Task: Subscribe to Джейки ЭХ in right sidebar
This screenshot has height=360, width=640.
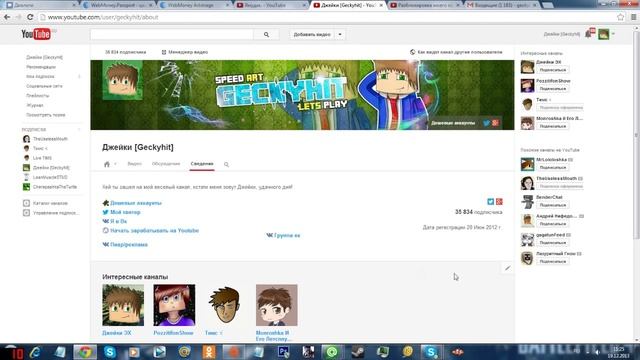Action: click(553, 70)
